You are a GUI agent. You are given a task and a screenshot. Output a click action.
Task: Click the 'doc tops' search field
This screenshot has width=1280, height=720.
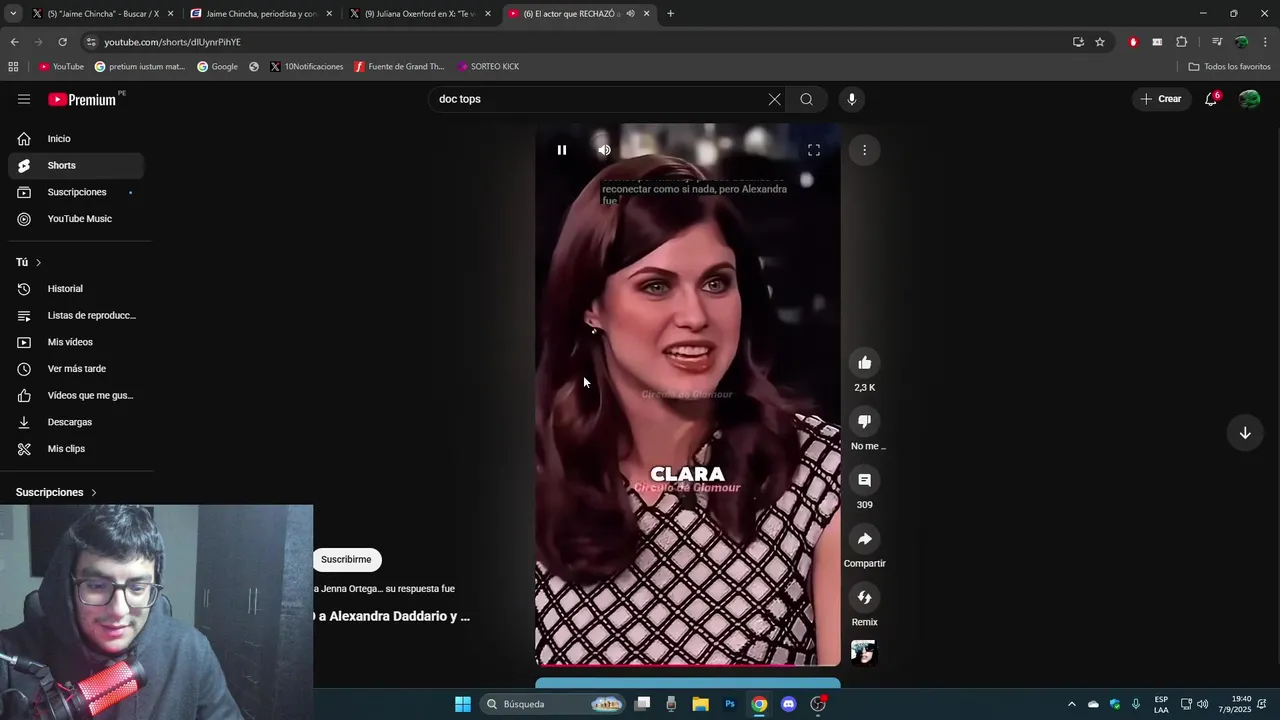(x=598, y=99)
